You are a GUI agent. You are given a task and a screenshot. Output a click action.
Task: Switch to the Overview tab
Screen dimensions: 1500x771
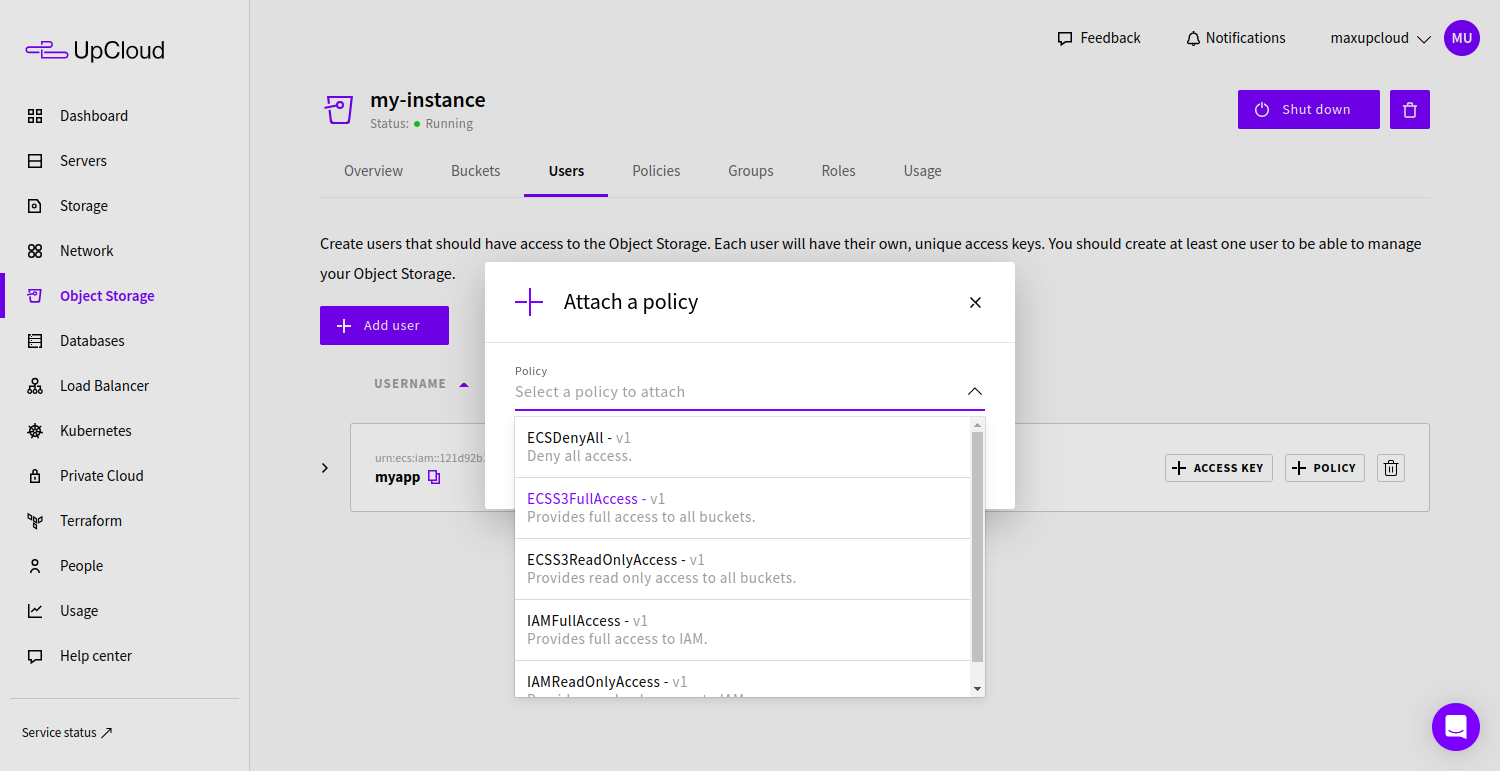[373, 171]
